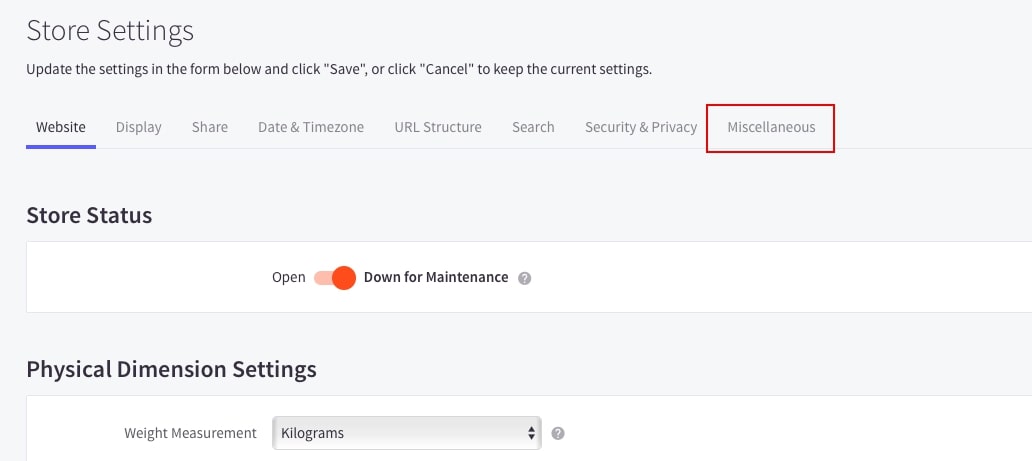This screenshot has height=461, width=1032.
Task: Select the Miscellaneous tab
Action: [771, 127]
